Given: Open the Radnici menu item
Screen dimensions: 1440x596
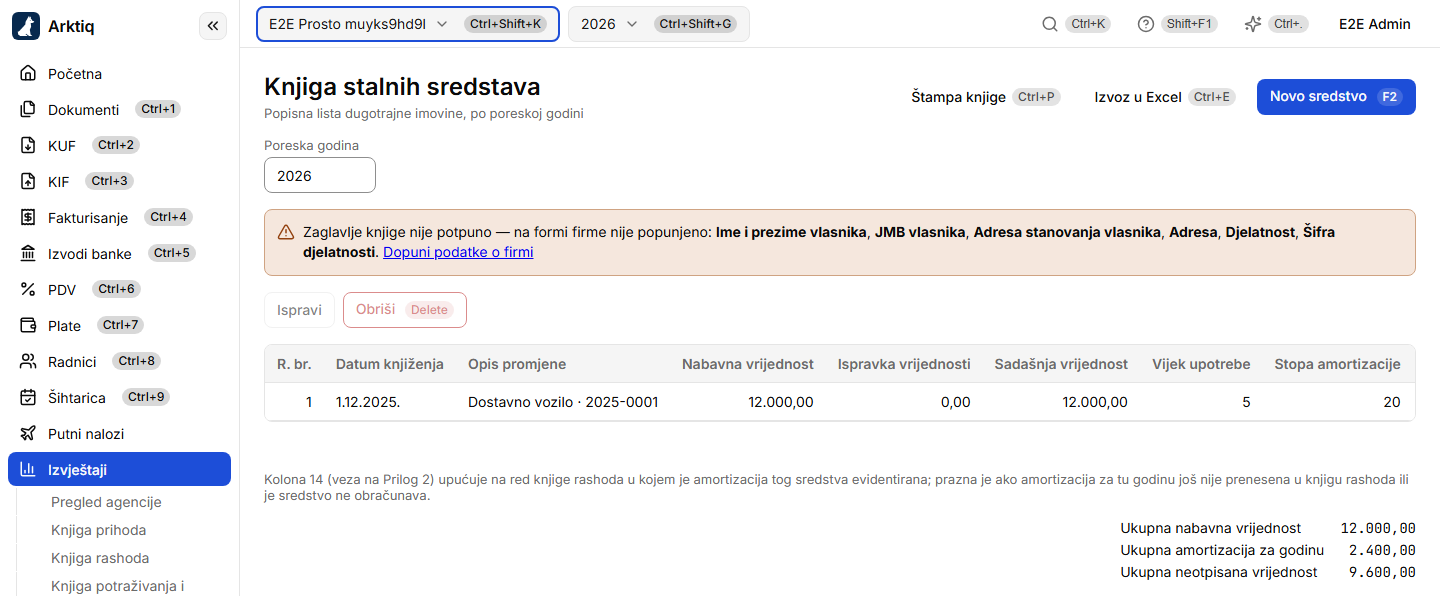Looking at the screenshot, I should [x=119, y=362].
